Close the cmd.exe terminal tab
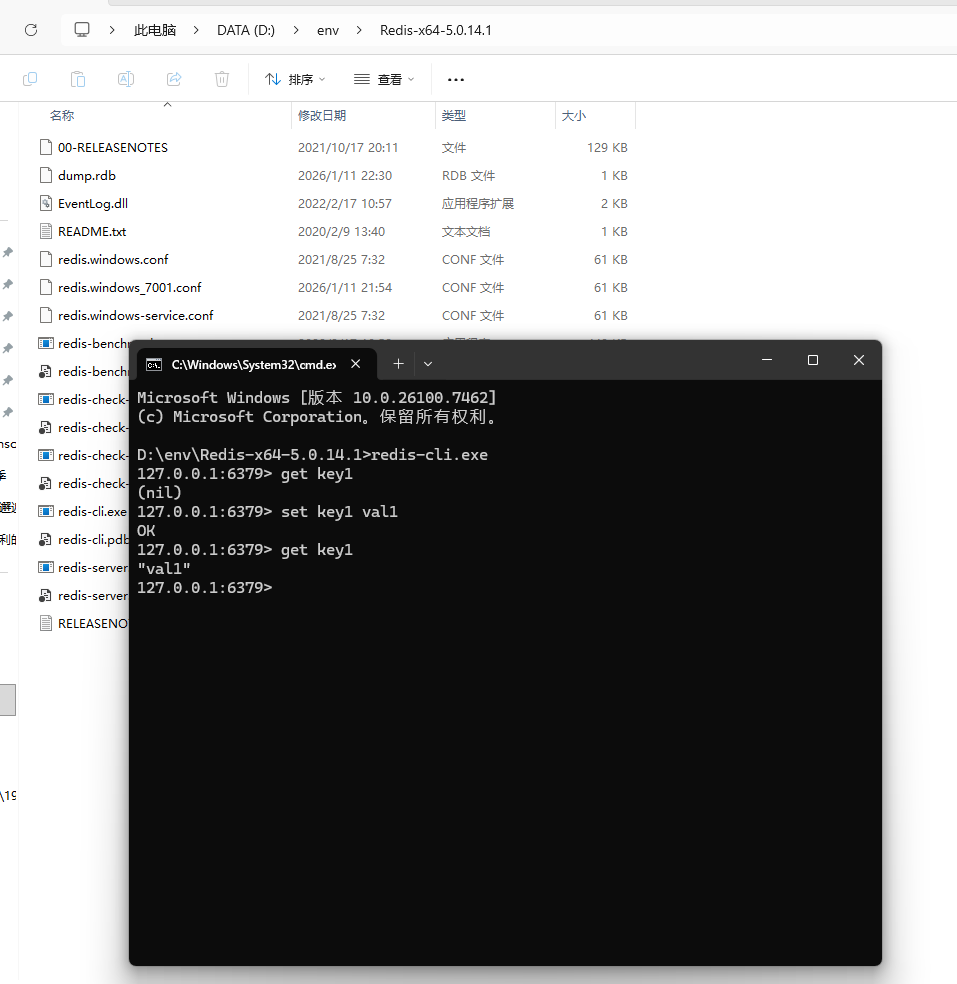 point(355,364)
